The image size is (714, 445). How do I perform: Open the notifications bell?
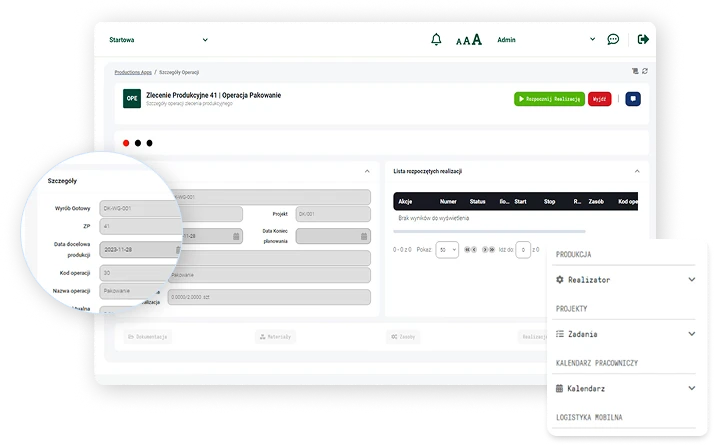(436, 40)
